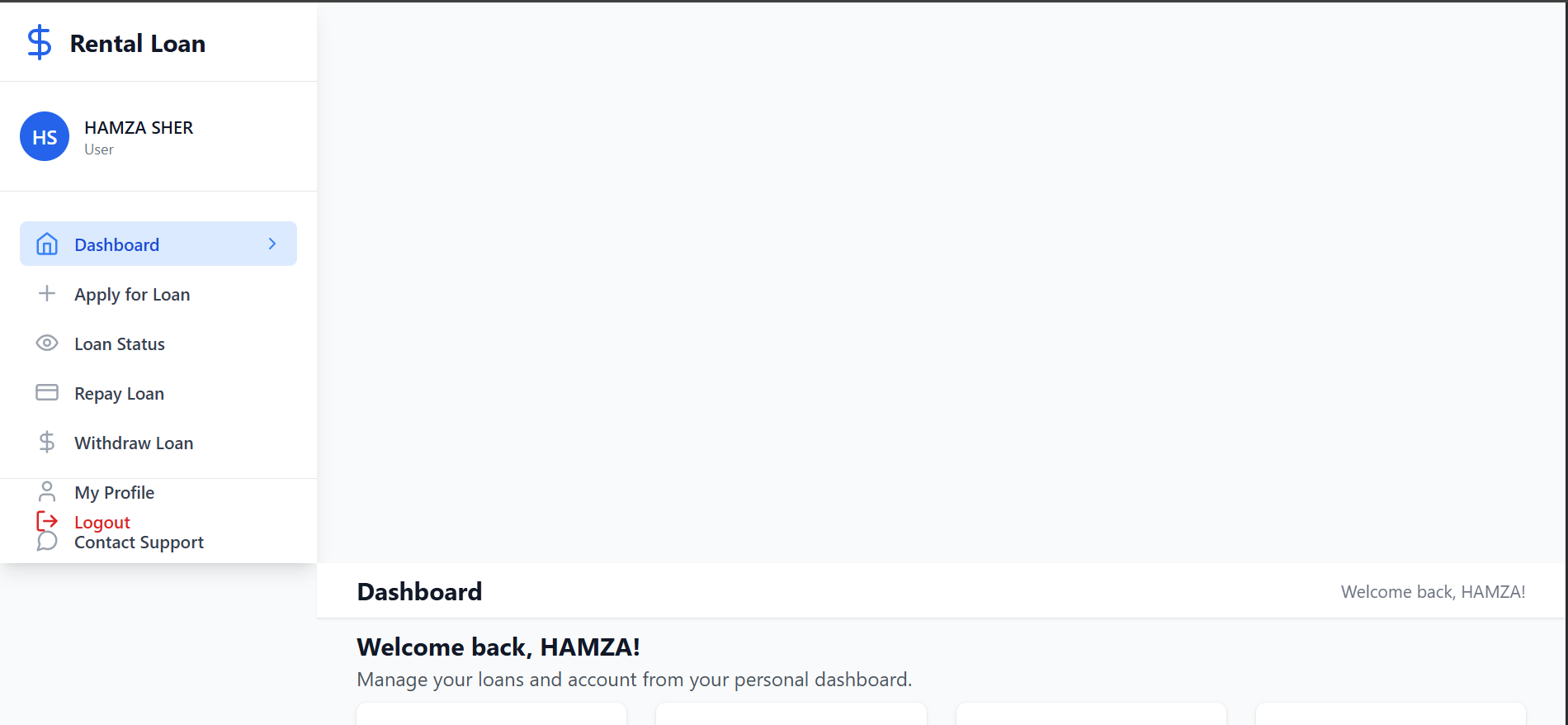Click the person icon beside My Profile
This screenshot has width=1568, height=725.
tap(47, 491)
